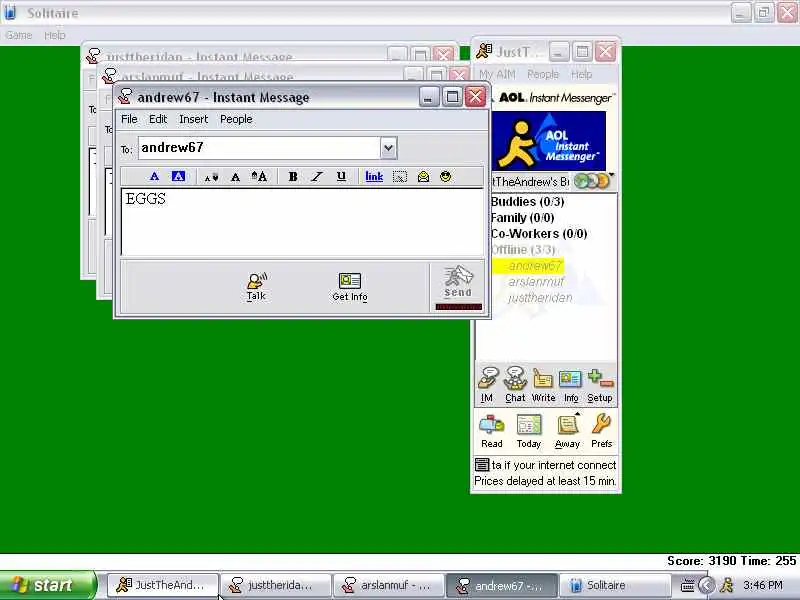The height and width of the screenshot is (600, 800).
Task: Open My AIM menu in the buddy list
Action: [497, 74]
